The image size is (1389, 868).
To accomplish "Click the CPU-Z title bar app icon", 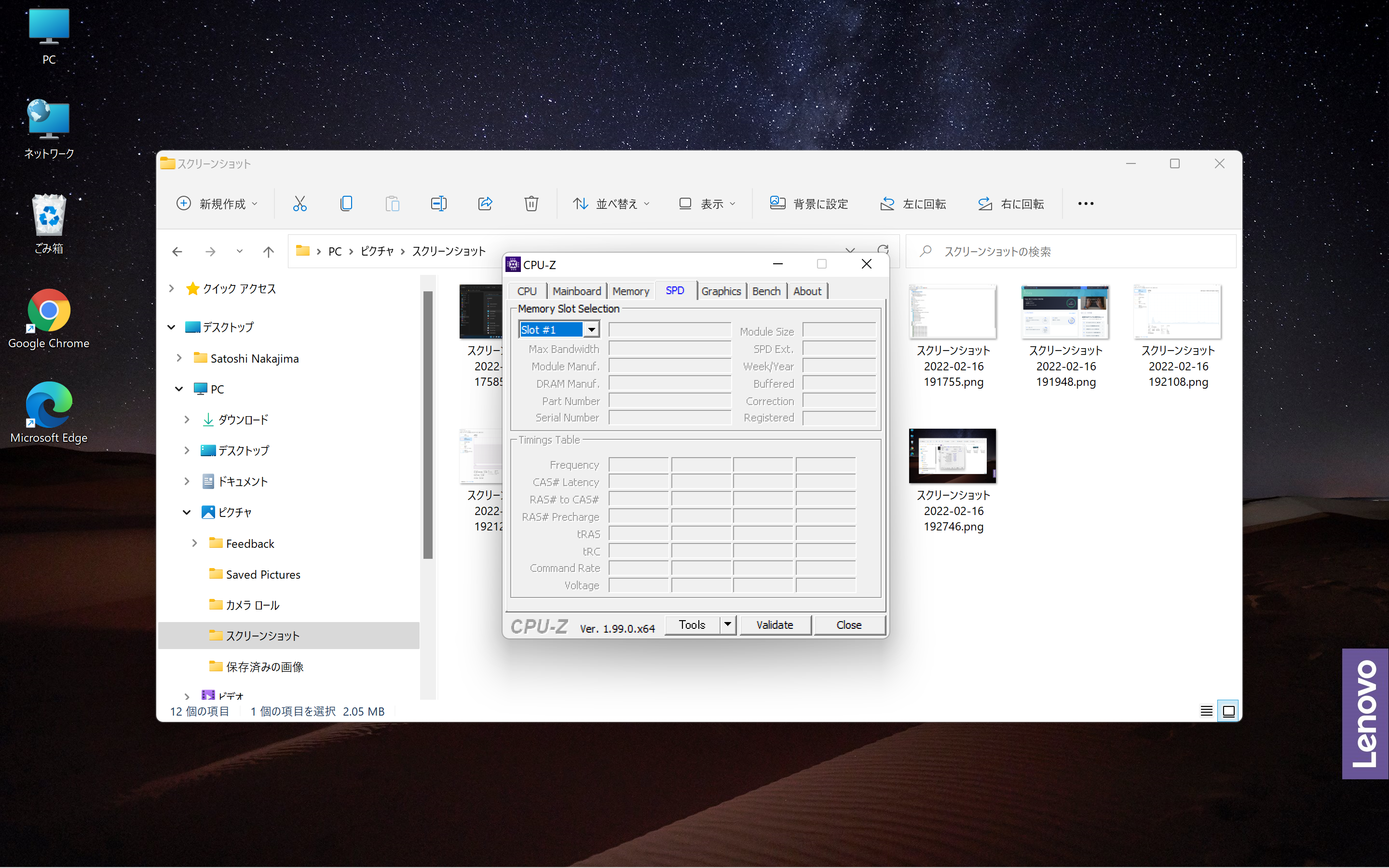I will (x=513, y=264).
